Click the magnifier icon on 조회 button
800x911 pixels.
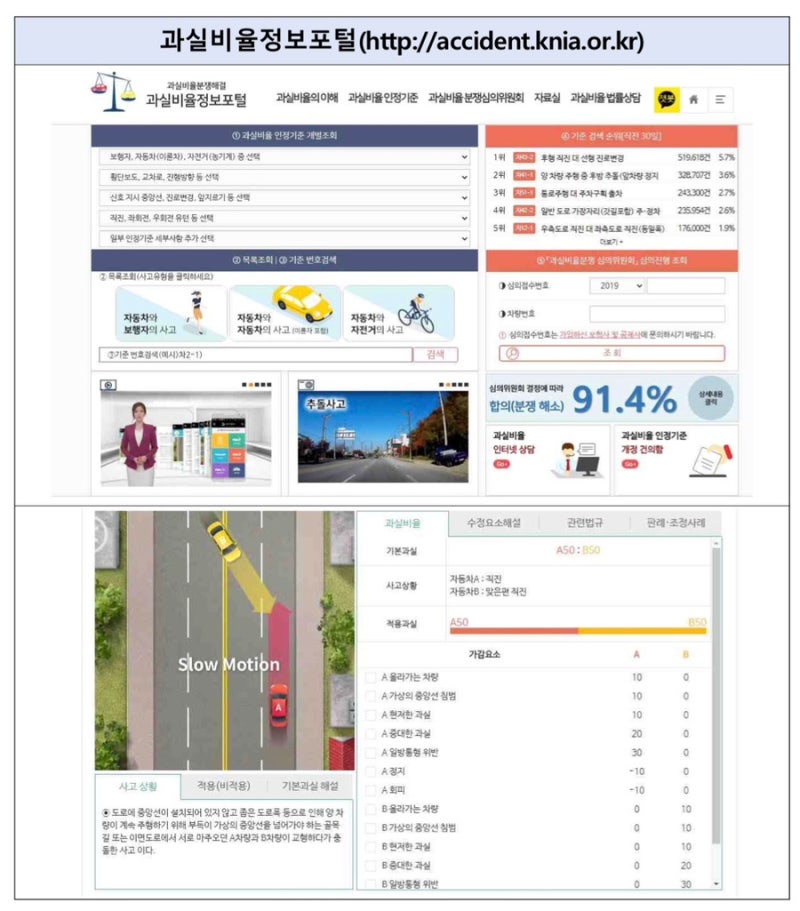512,353
